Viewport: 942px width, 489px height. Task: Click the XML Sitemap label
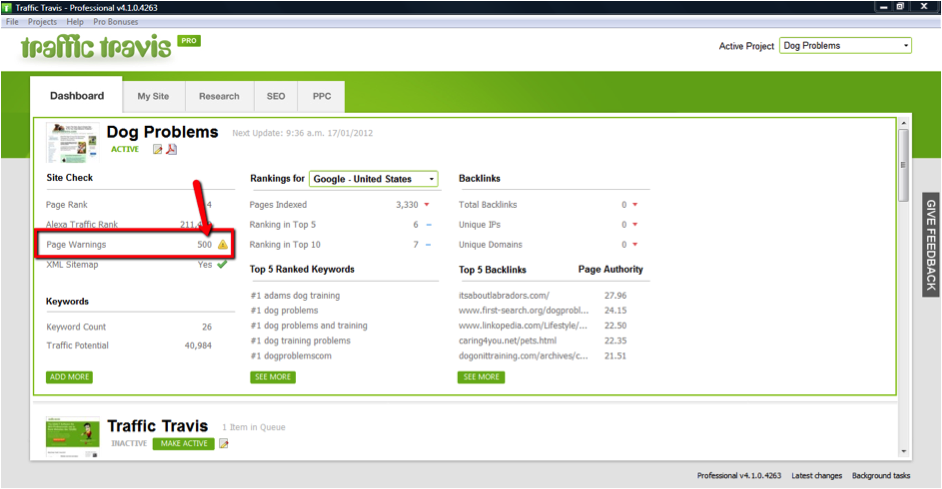tap(72, 265)
